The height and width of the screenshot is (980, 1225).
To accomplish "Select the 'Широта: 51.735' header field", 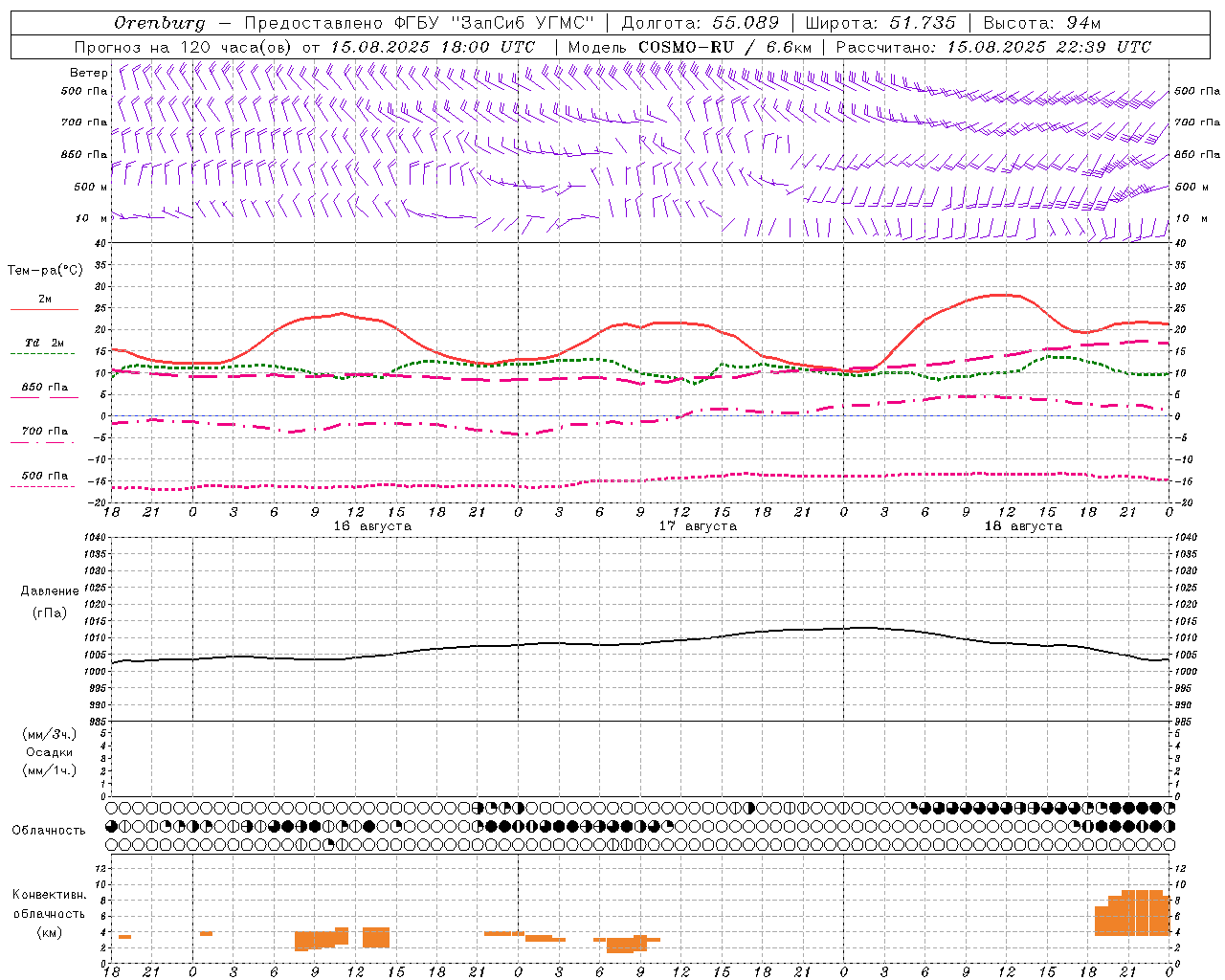I will (880, 23).
